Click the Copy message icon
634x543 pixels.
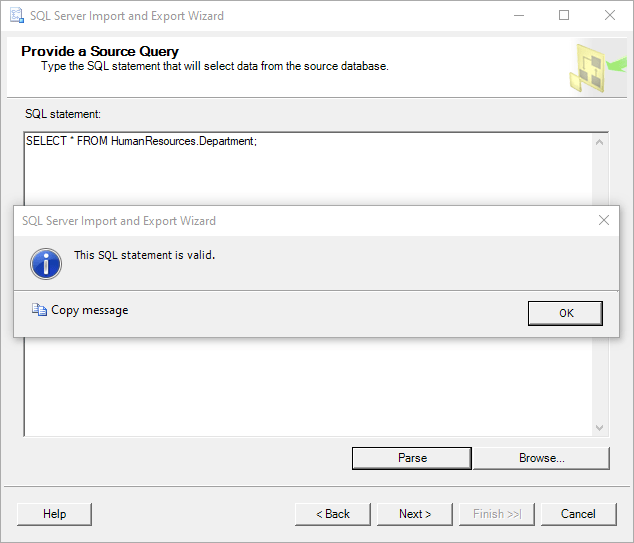point(39,310)
